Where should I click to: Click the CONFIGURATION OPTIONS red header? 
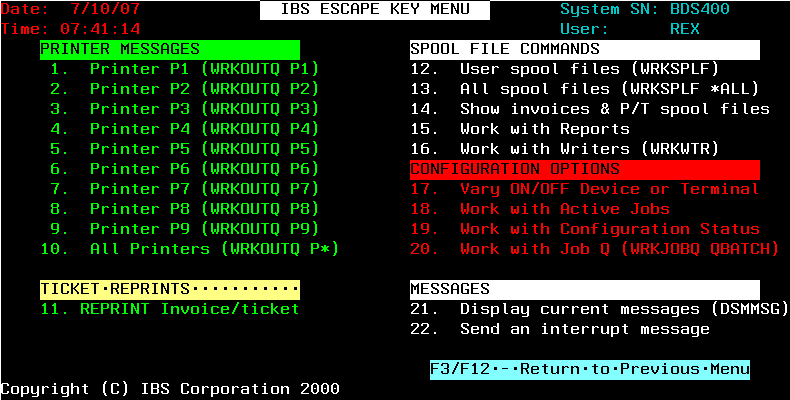584,169
